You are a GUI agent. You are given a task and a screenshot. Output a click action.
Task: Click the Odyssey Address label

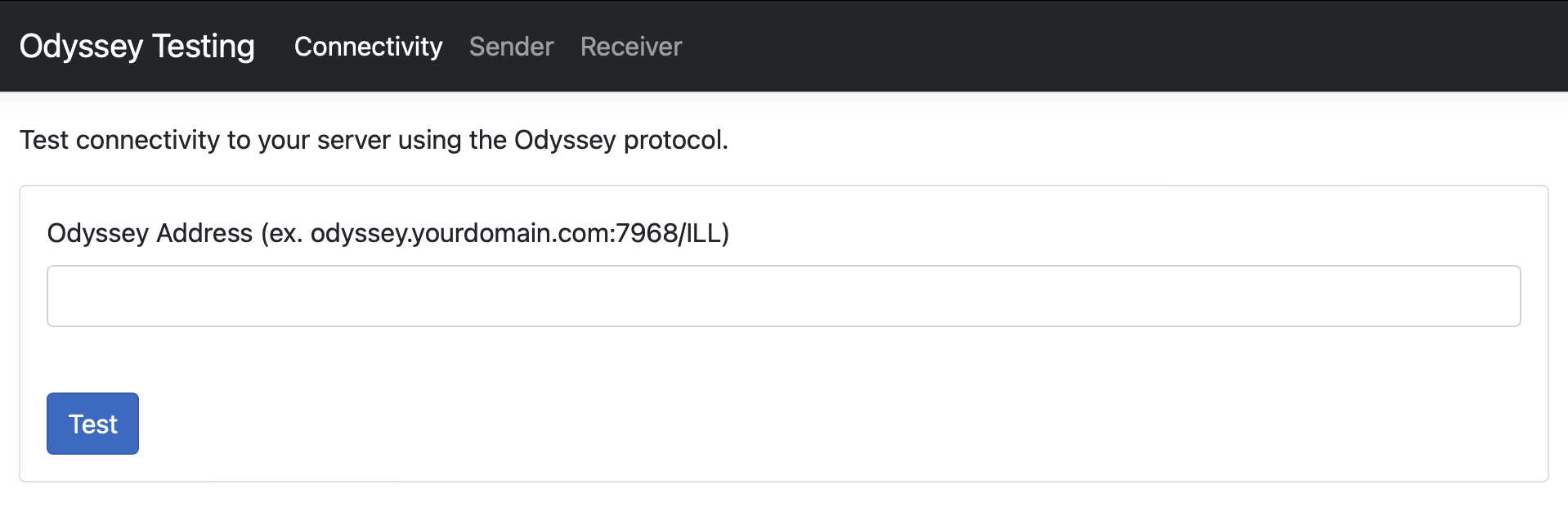(390, 233)
